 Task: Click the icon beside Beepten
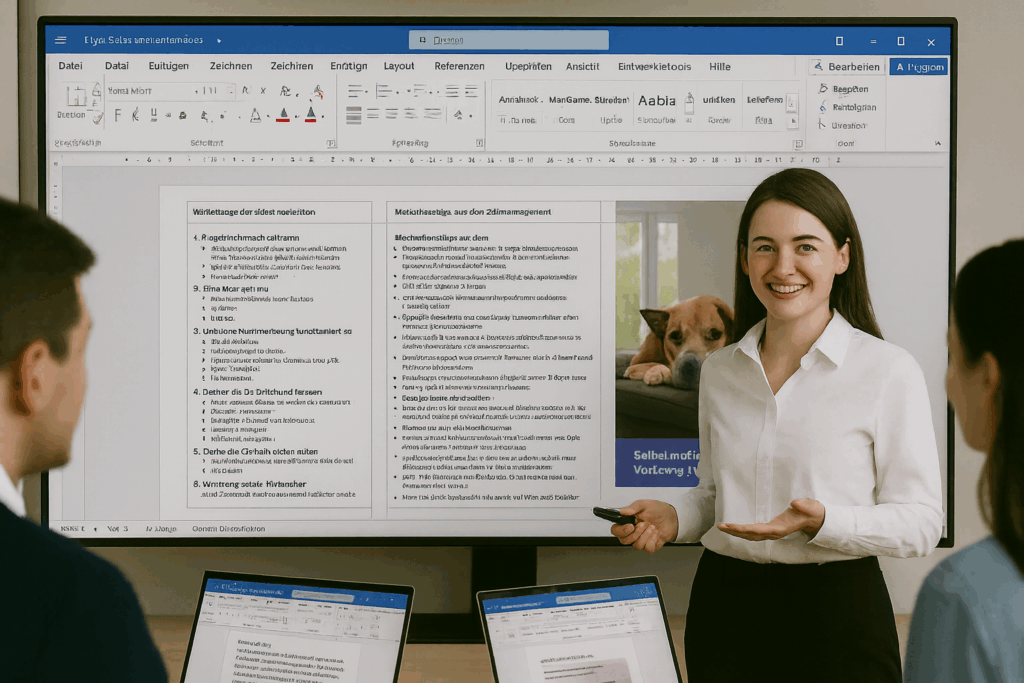[823, 89]
